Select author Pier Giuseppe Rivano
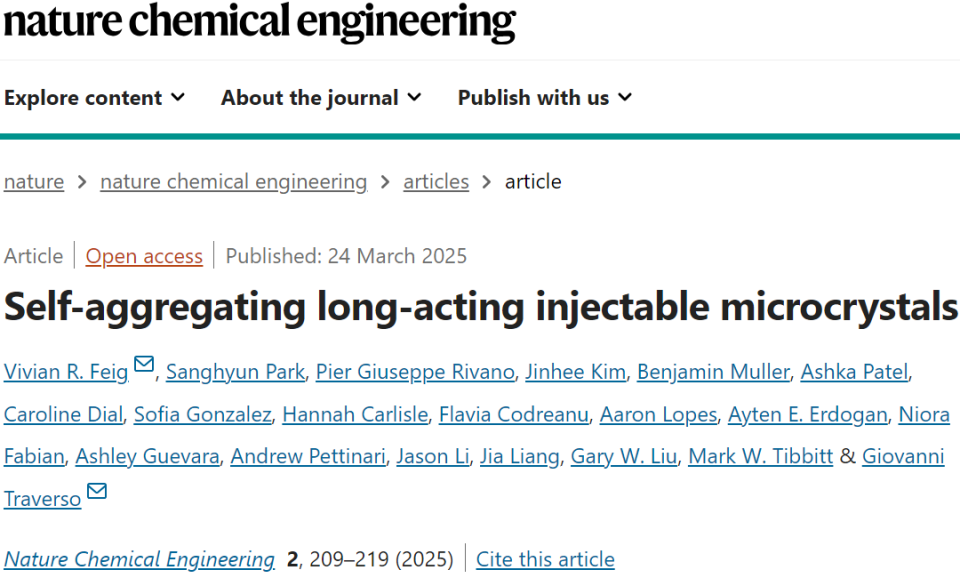960x578 pixels. coord(415,372)
